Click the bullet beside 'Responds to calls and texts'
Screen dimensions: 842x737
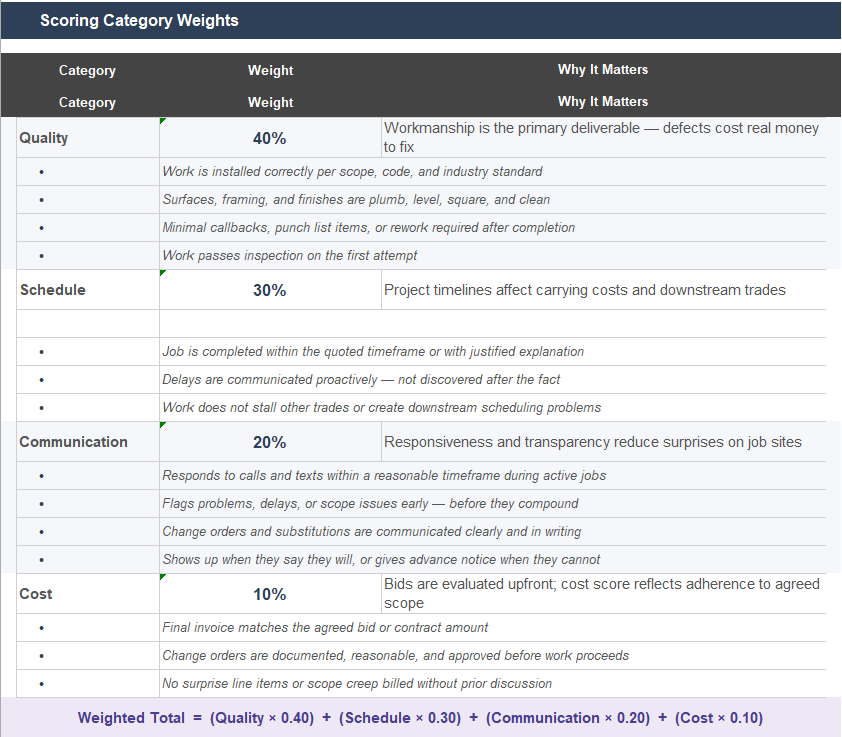pos(40,475)
